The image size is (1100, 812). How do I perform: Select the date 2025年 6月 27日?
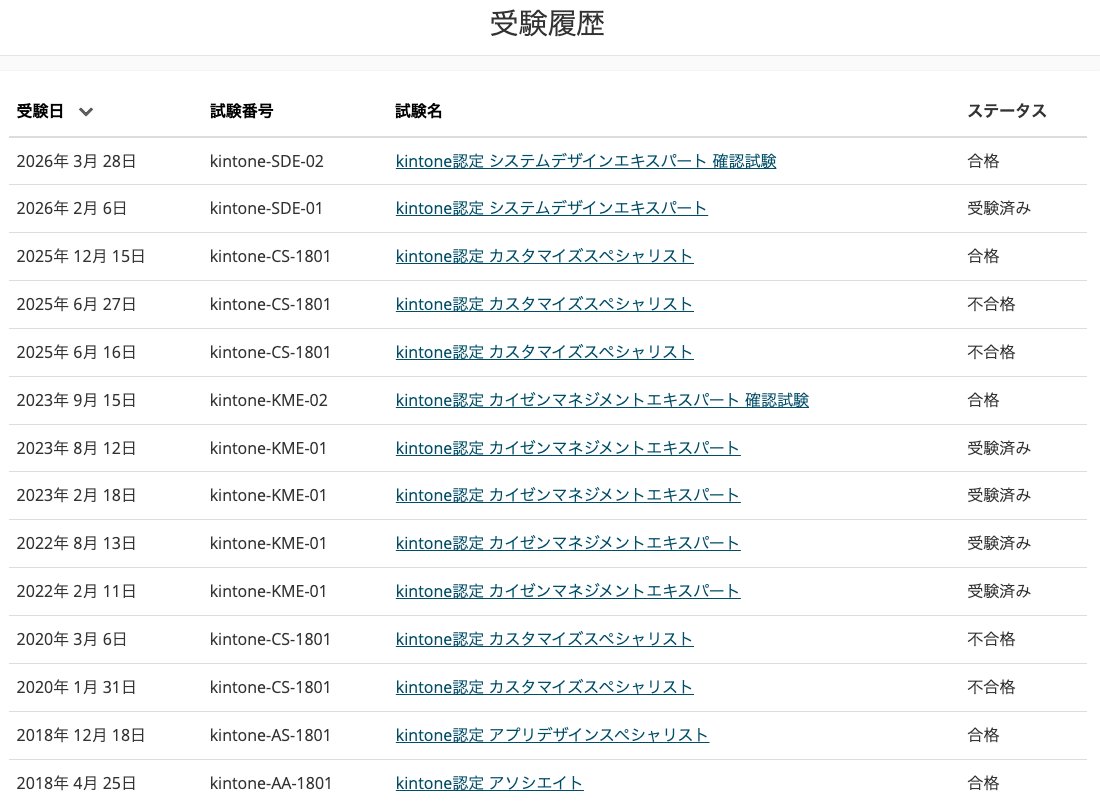pos(76,304)
